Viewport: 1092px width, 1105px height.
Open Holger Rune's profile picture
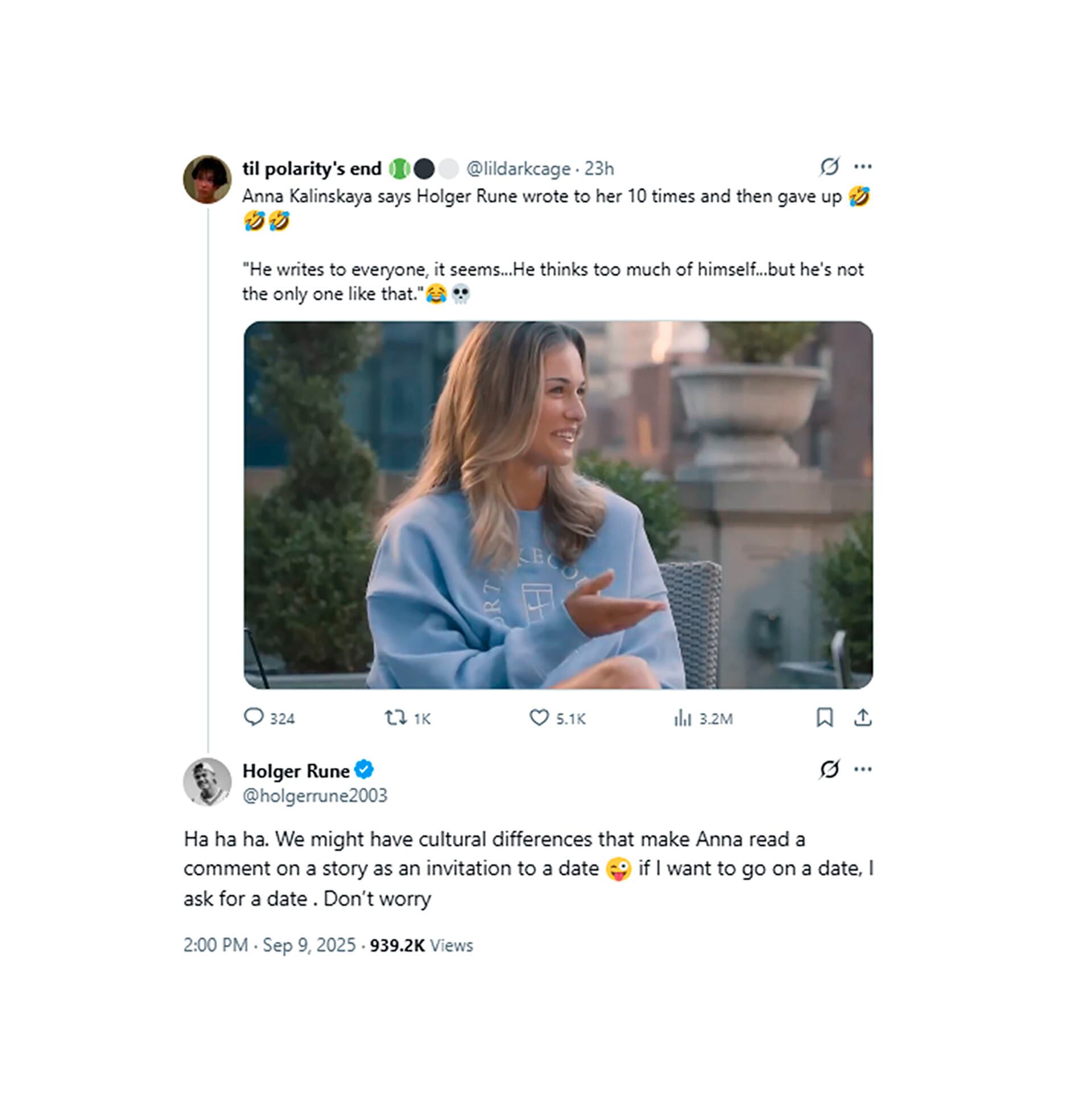point(207,782)
